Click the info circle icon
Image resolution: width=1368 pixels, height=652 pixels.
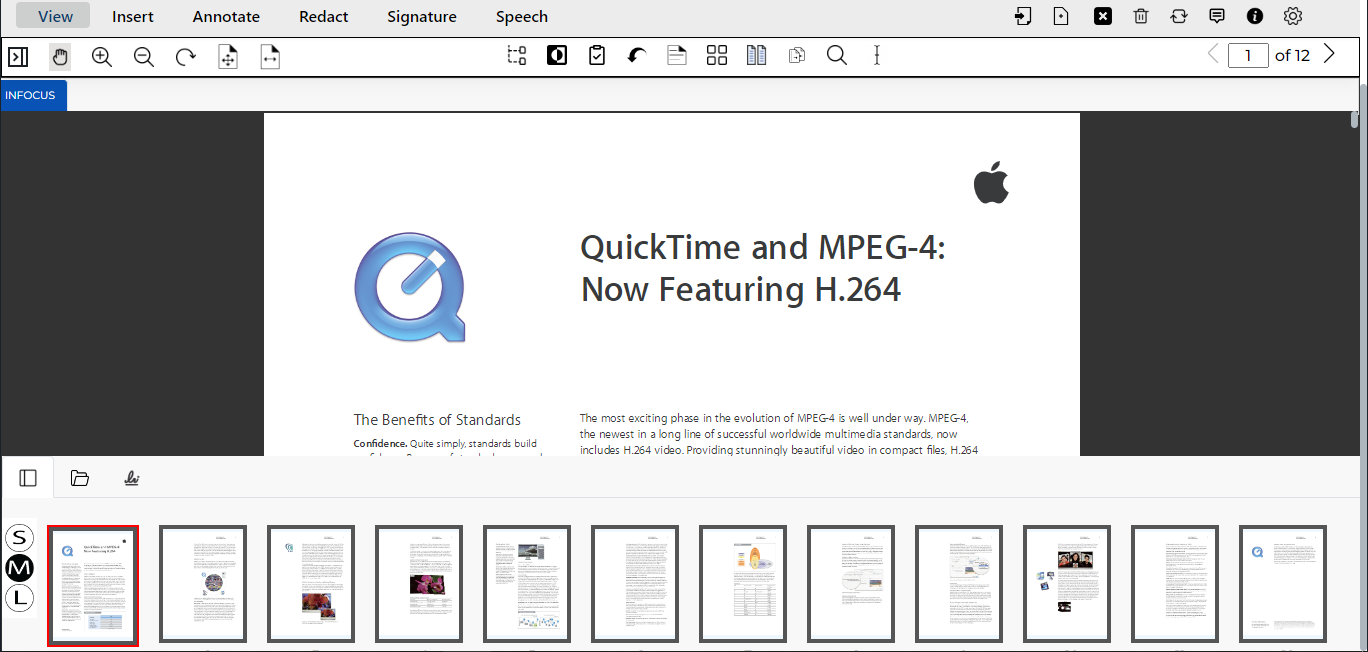tap(1255, 16)
